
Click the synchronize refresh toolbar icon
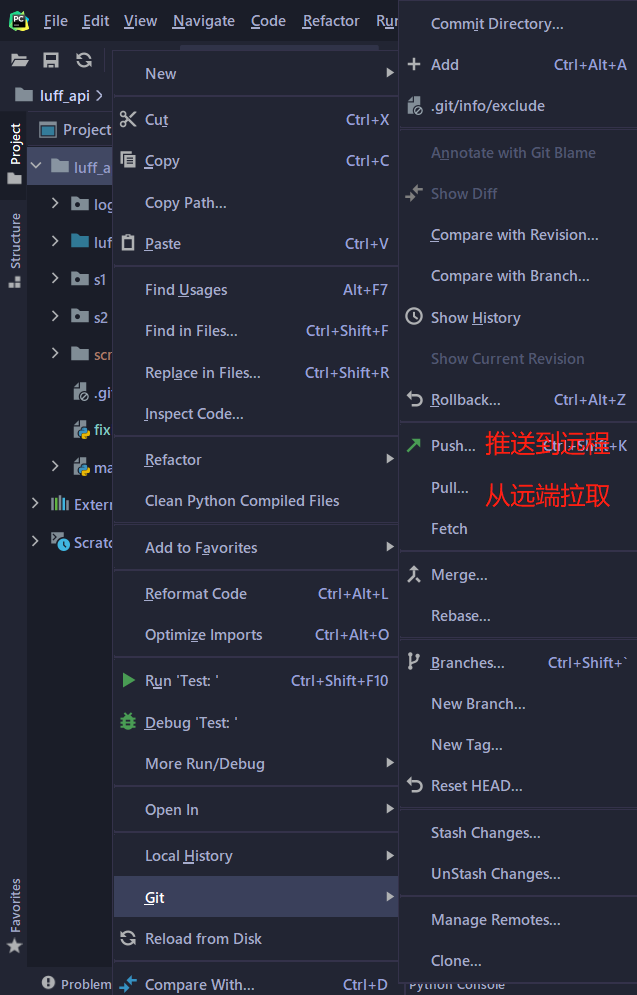point(84,60)
